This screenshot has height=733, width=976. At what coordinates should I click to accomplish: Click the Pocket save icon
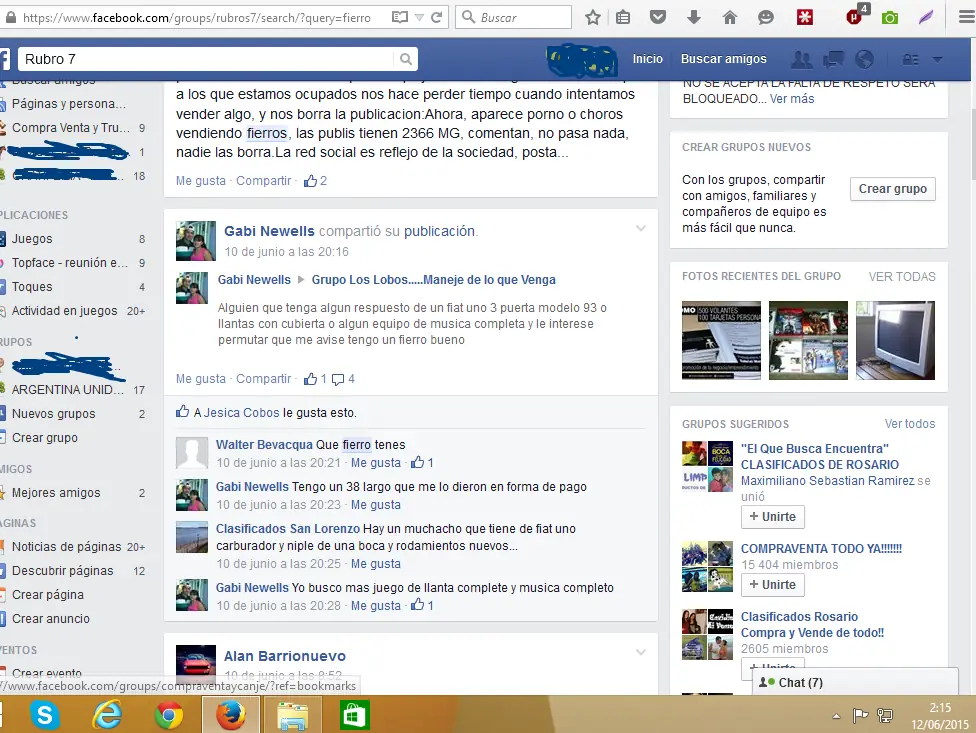[658, 17]
